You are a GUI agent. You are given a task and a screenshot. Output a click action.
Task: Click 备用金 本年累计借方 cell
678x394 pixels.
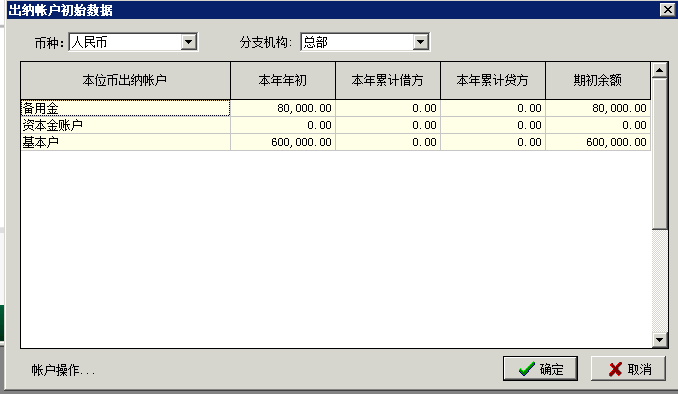click(x=388, y=108)
